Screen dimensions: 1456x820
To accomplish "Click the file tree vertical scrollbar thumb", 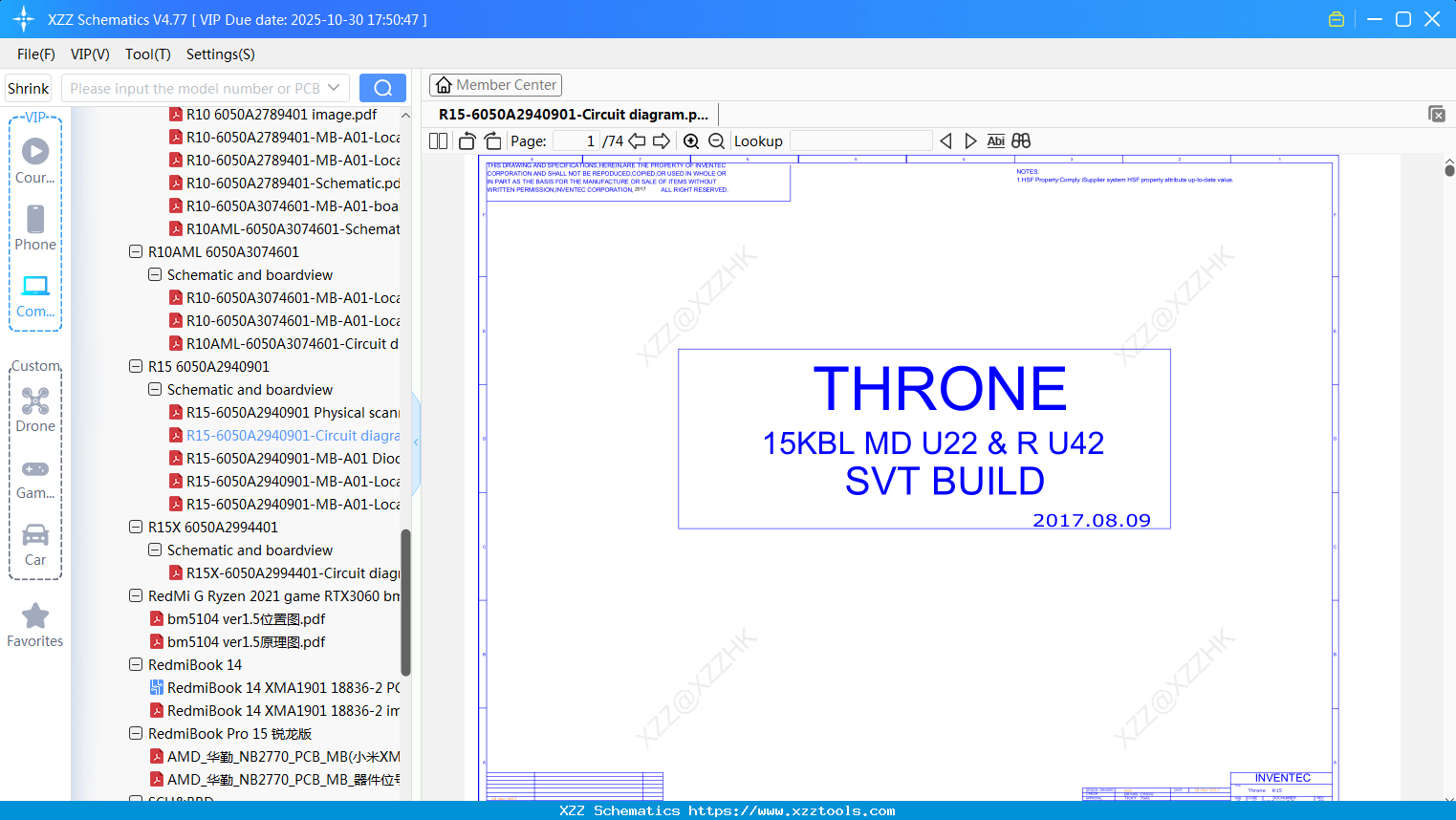I will click(x=405, y=602).
